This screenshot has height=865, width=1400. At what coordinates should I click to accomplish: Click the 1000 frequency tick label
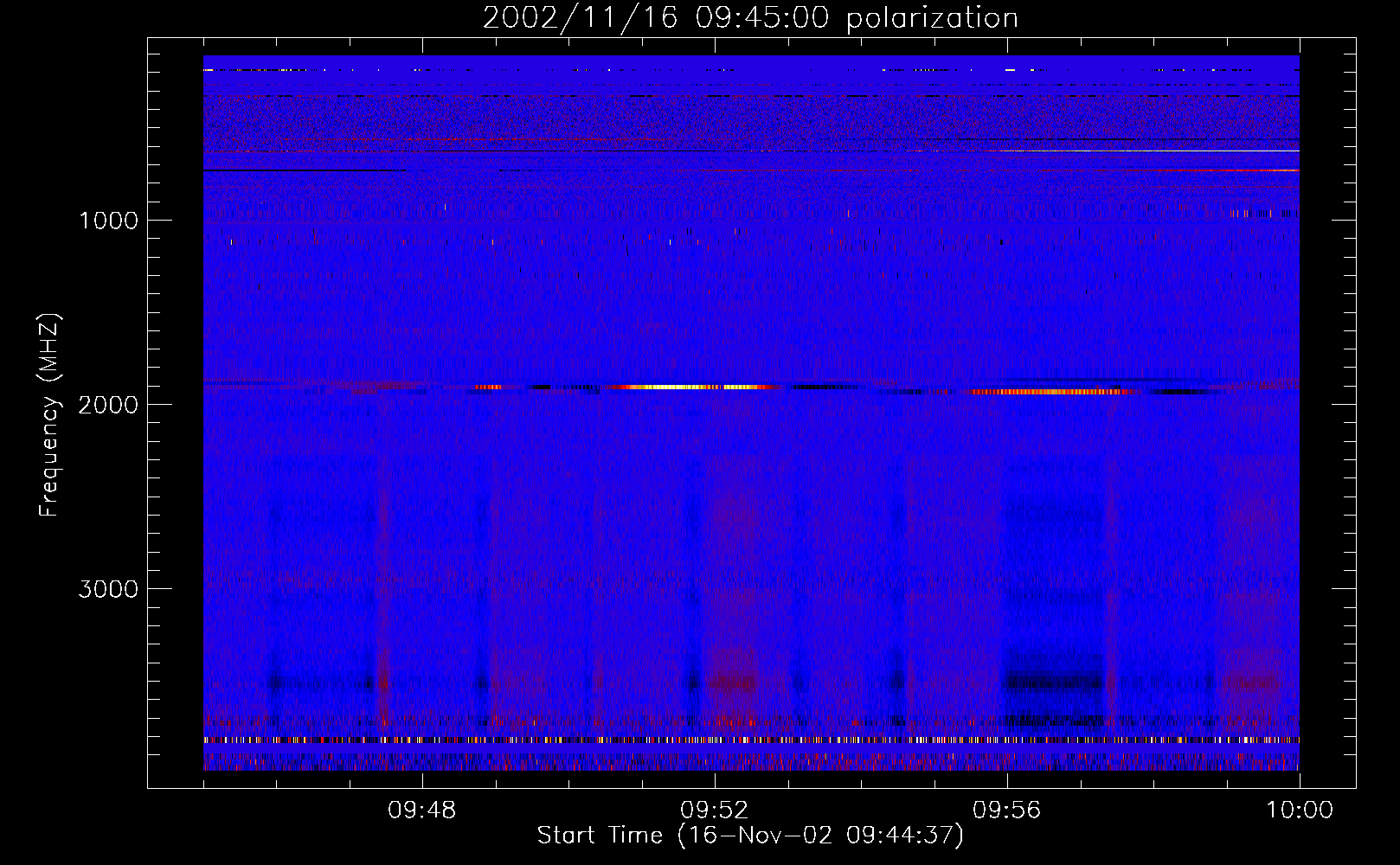108,221
